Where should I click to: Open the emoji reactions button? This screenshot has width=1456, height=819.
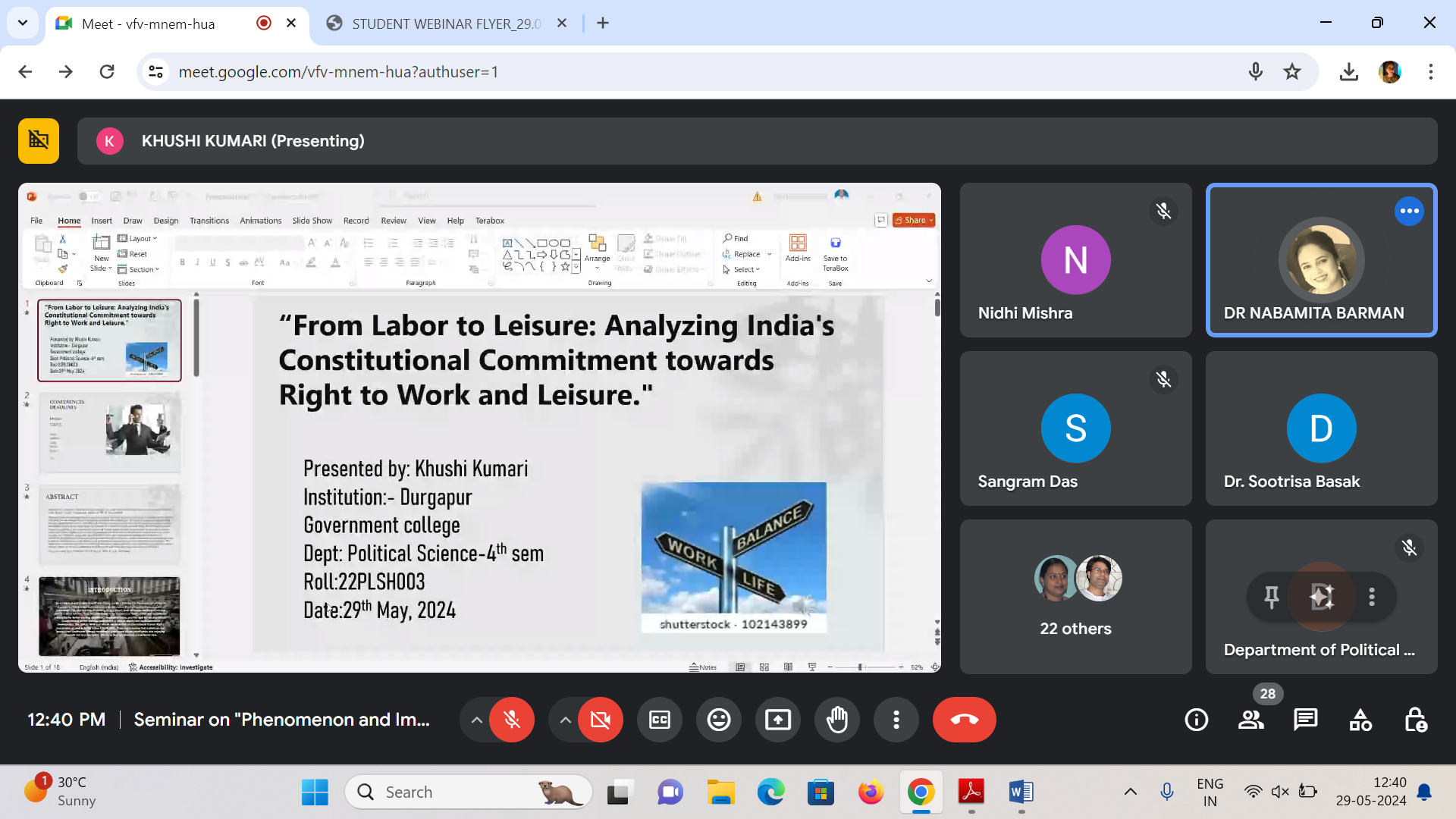(718, 720)
